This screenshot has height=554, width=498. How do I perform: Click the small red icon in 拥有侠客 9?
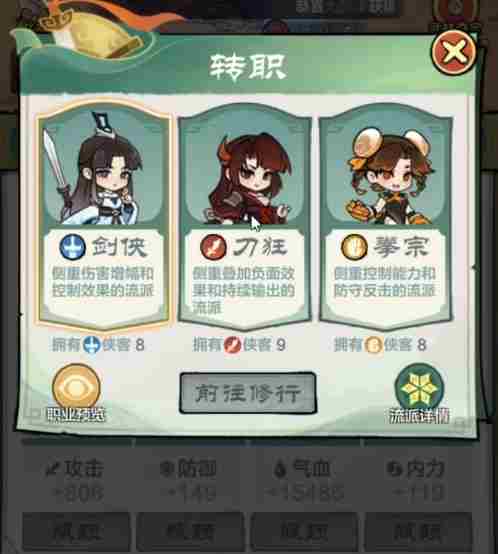(x=232, y=345)
